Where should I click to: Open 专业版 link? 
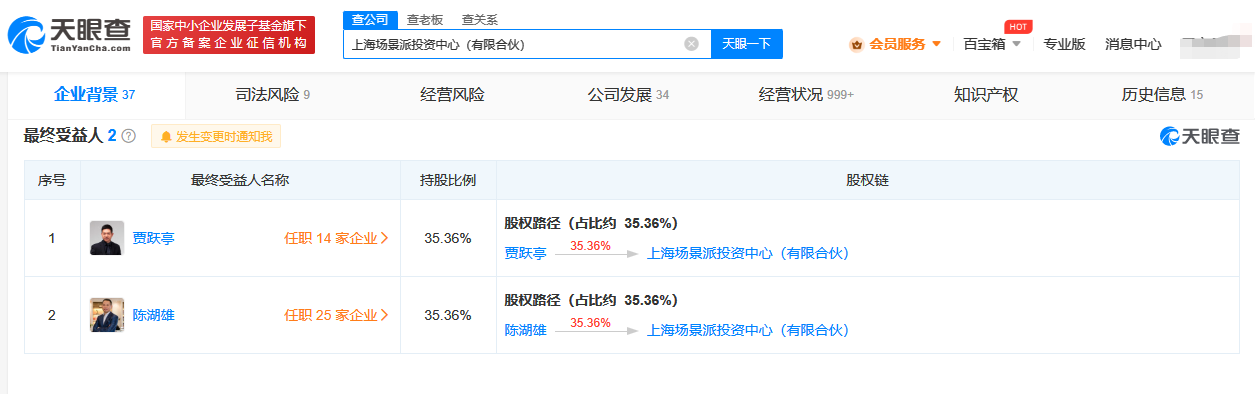click(x=1064, y=44)
